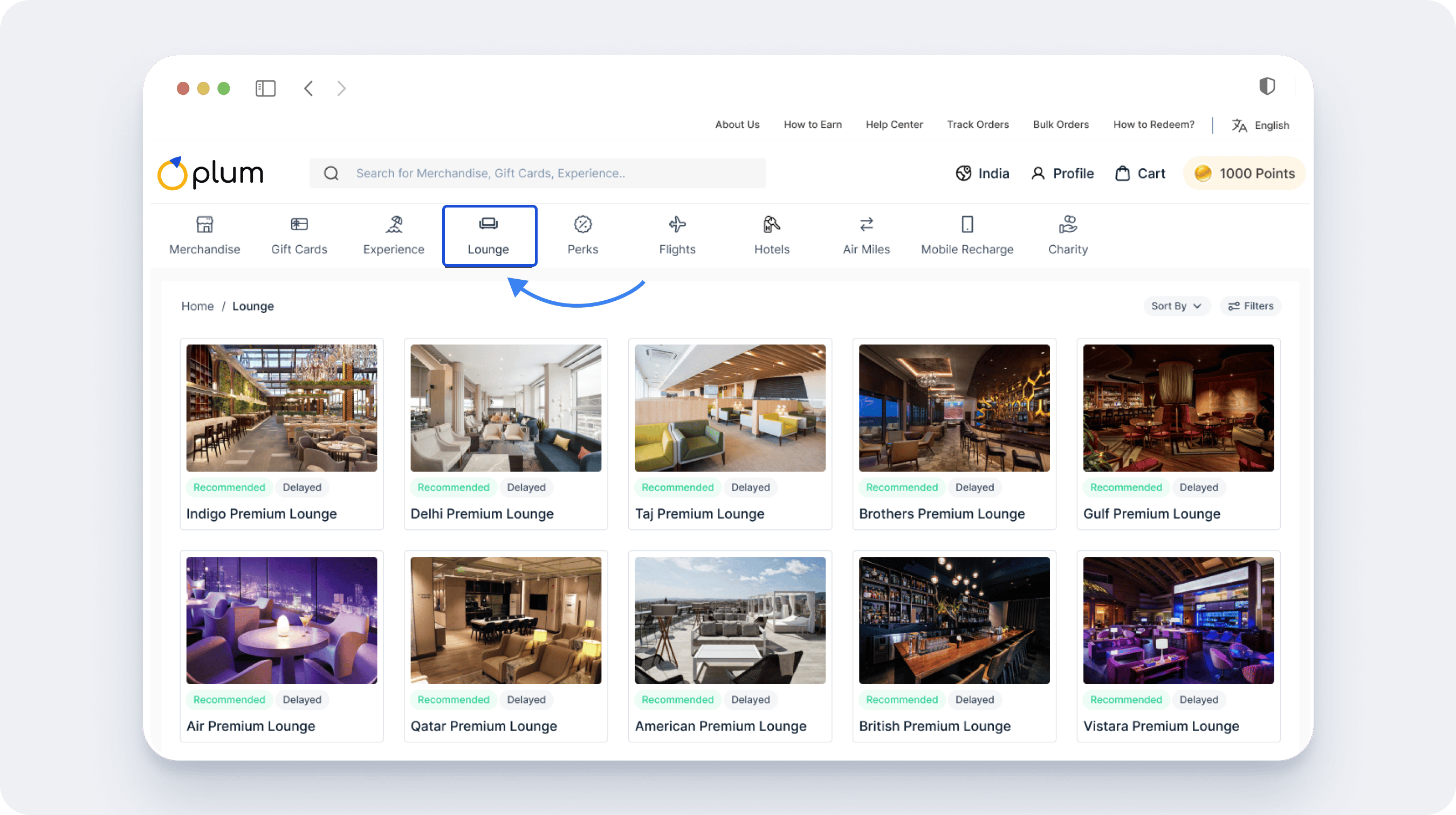Switch to the Gift Cards tab
Image resolution: width=1456 pixels, height=815 pixels.
(x=299, y=236)
